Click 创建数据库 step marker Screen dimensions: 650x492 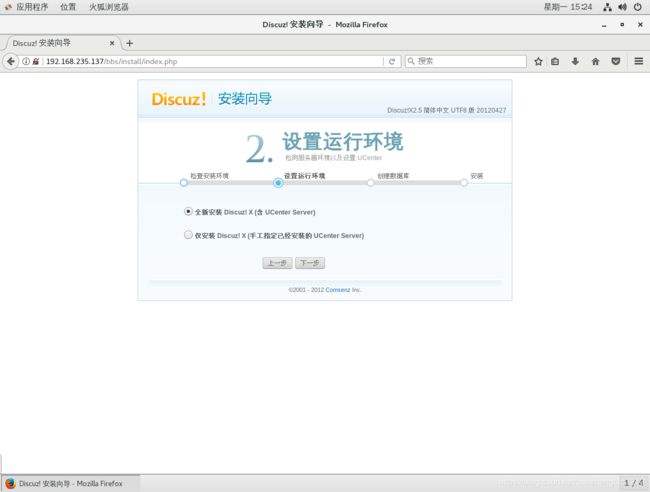pyautogui.click(x=371, y=183)
